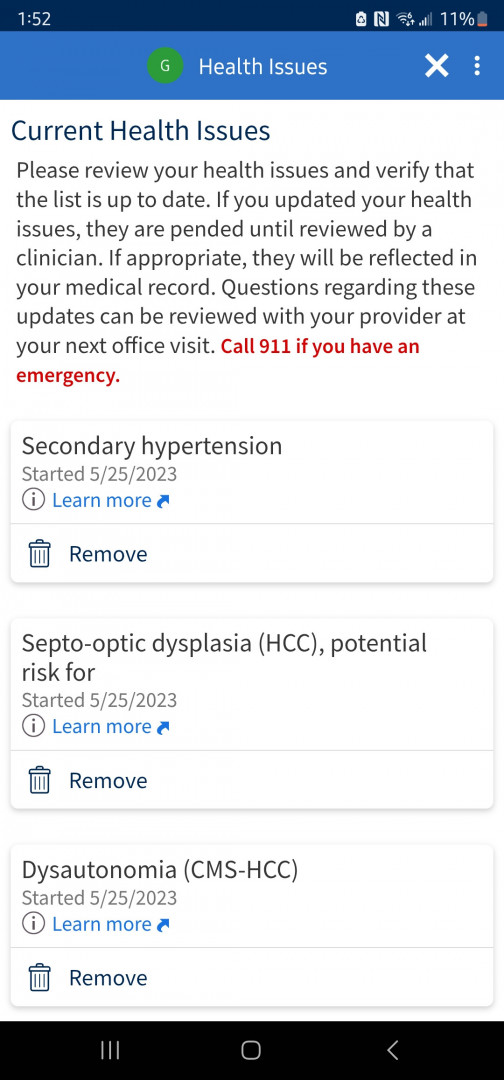Tap the green G profile avatar
The height and width of the screenshot is (1080, 504).
165,66
